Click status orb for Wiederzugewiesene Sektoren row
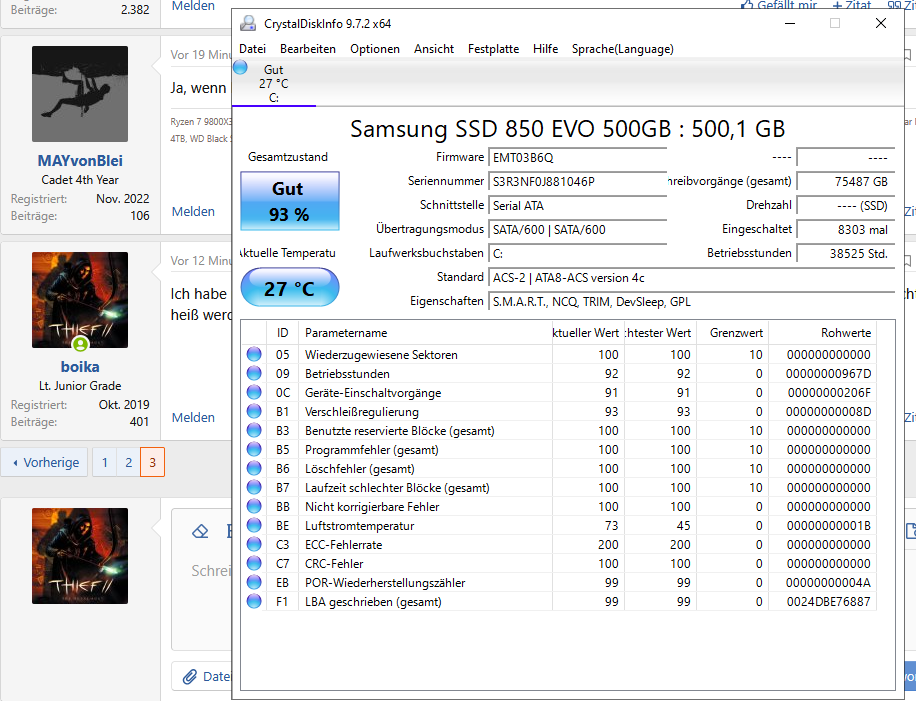The image size is (916, 701). click(x=254, y=355)
